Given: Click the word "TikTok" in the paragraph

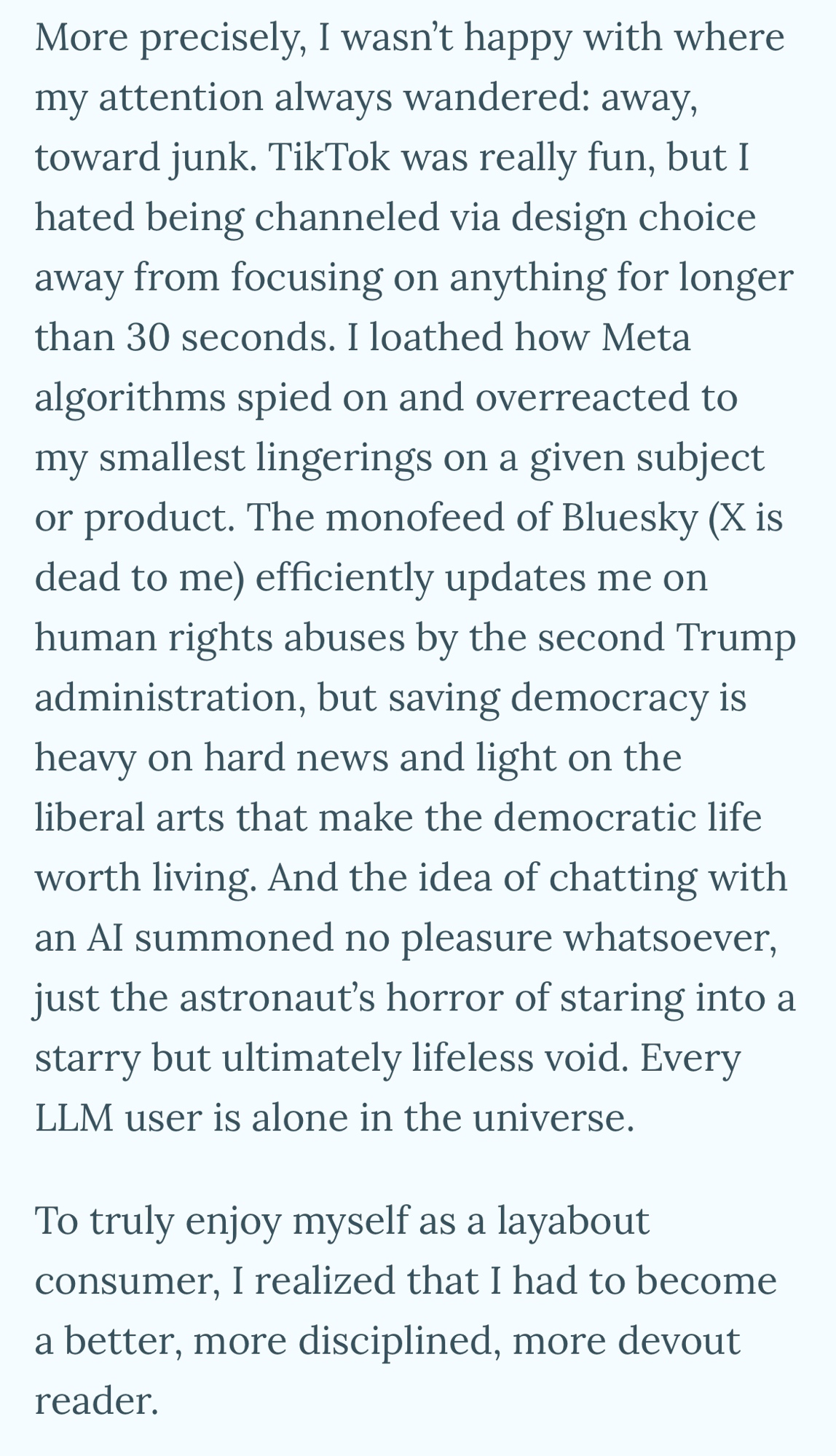Looking at the screenshot, I should tap(330, 158).
